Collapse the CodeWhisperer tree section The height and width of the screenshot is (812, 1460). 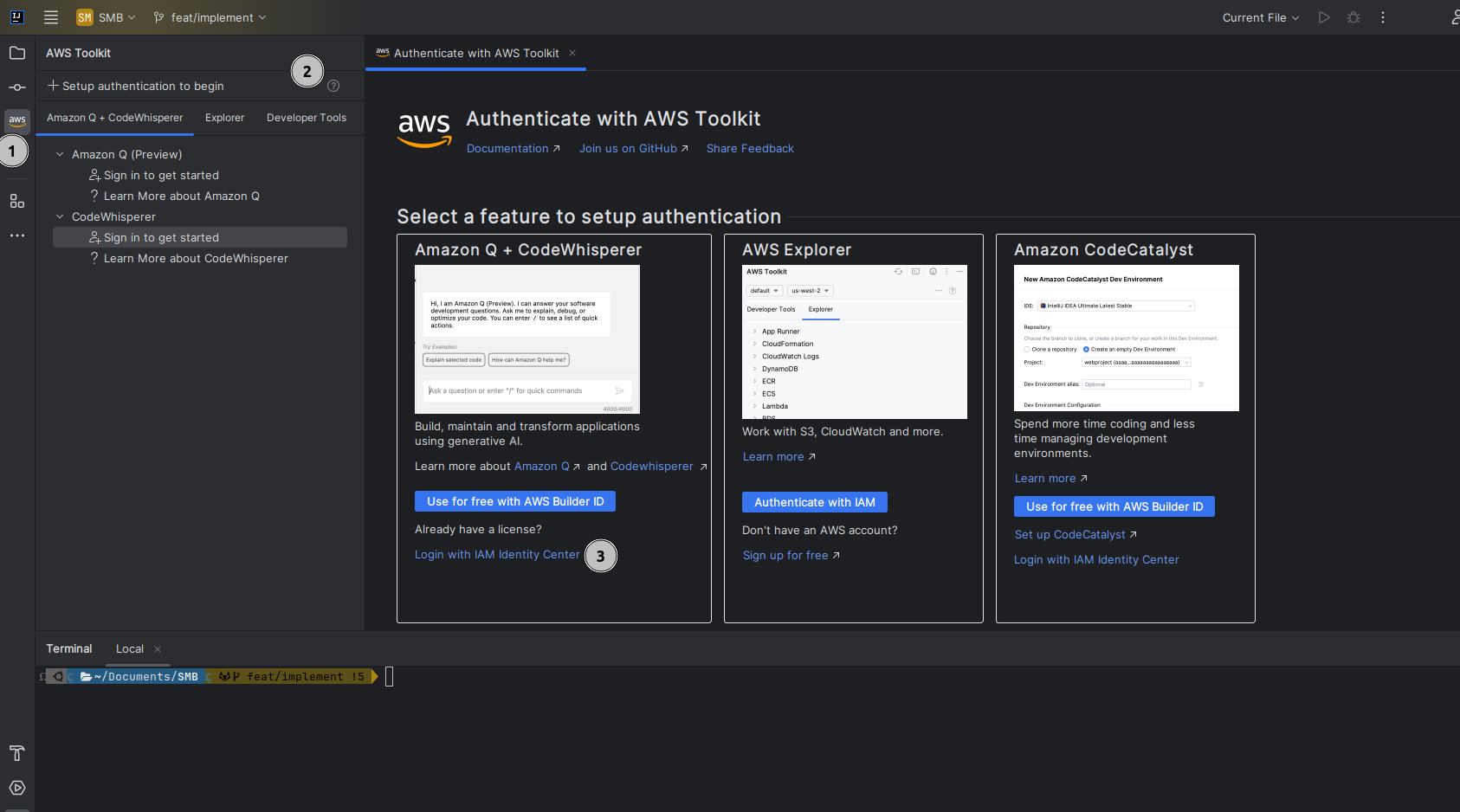point(59,216)
